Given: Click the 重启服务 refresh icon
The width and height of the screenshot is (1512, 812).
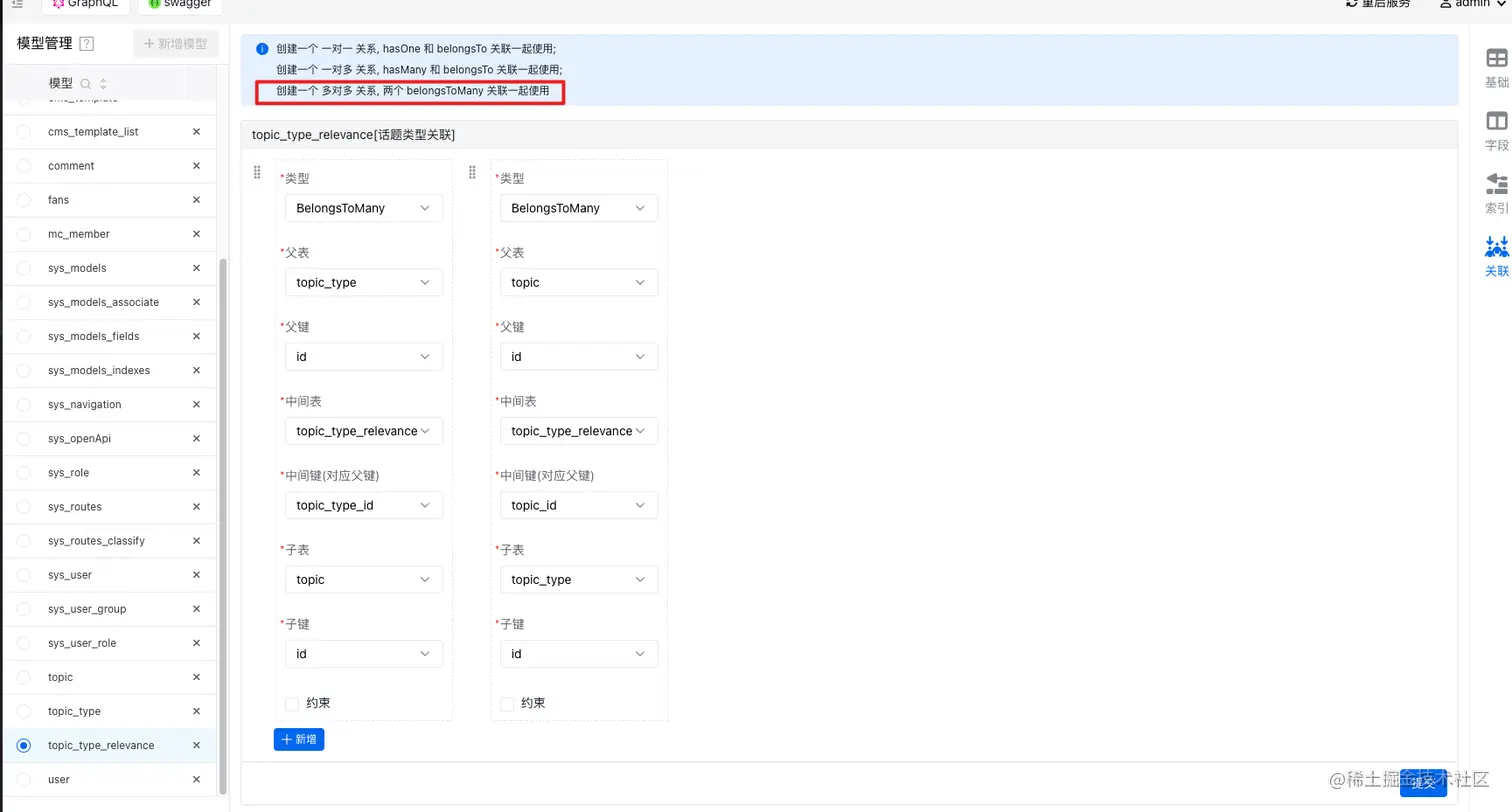Looking at the screenshot, I should click(1352, 4).
